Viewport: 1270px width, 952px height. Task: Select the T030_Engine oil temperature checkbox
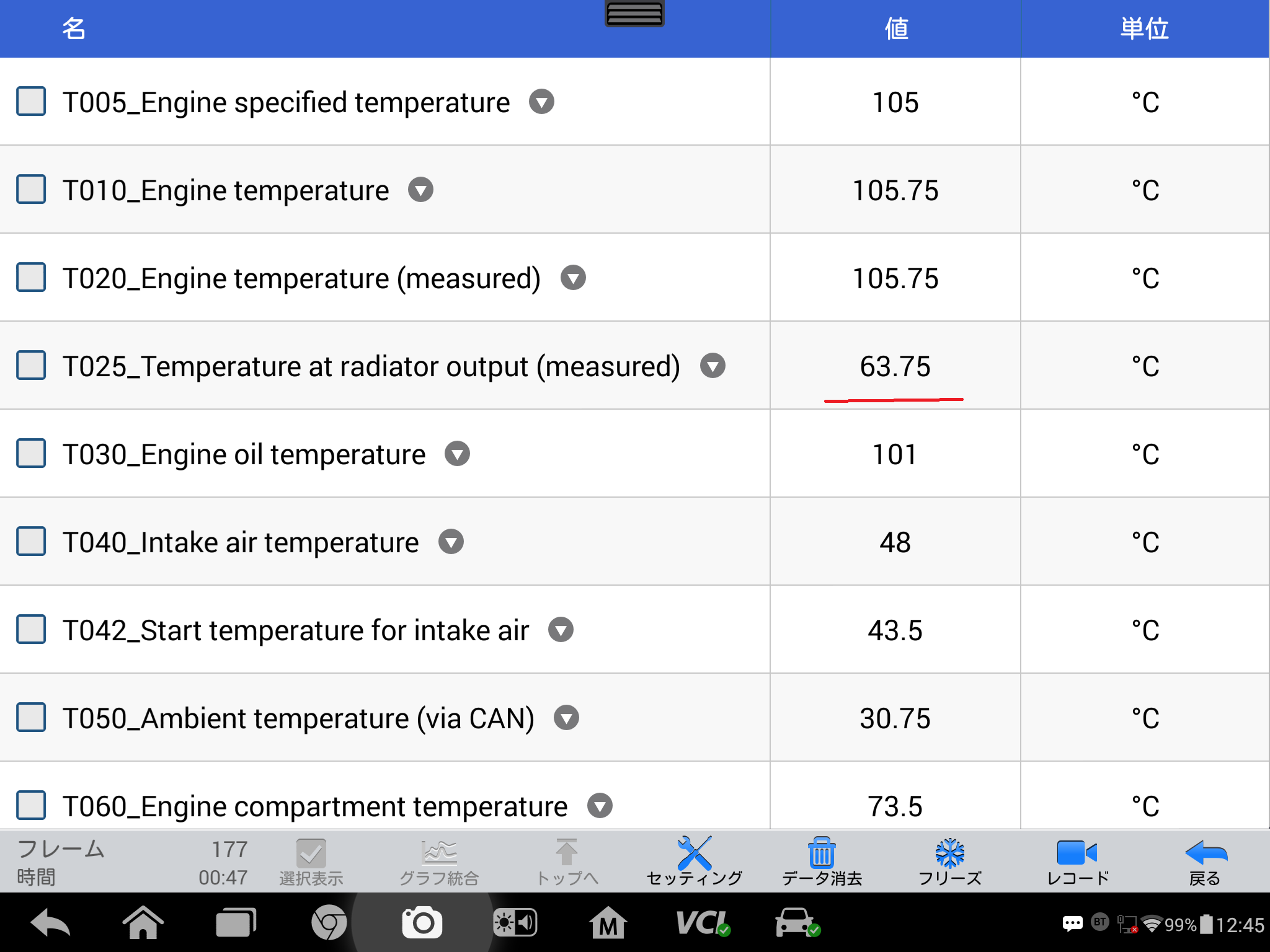point(31,454)
